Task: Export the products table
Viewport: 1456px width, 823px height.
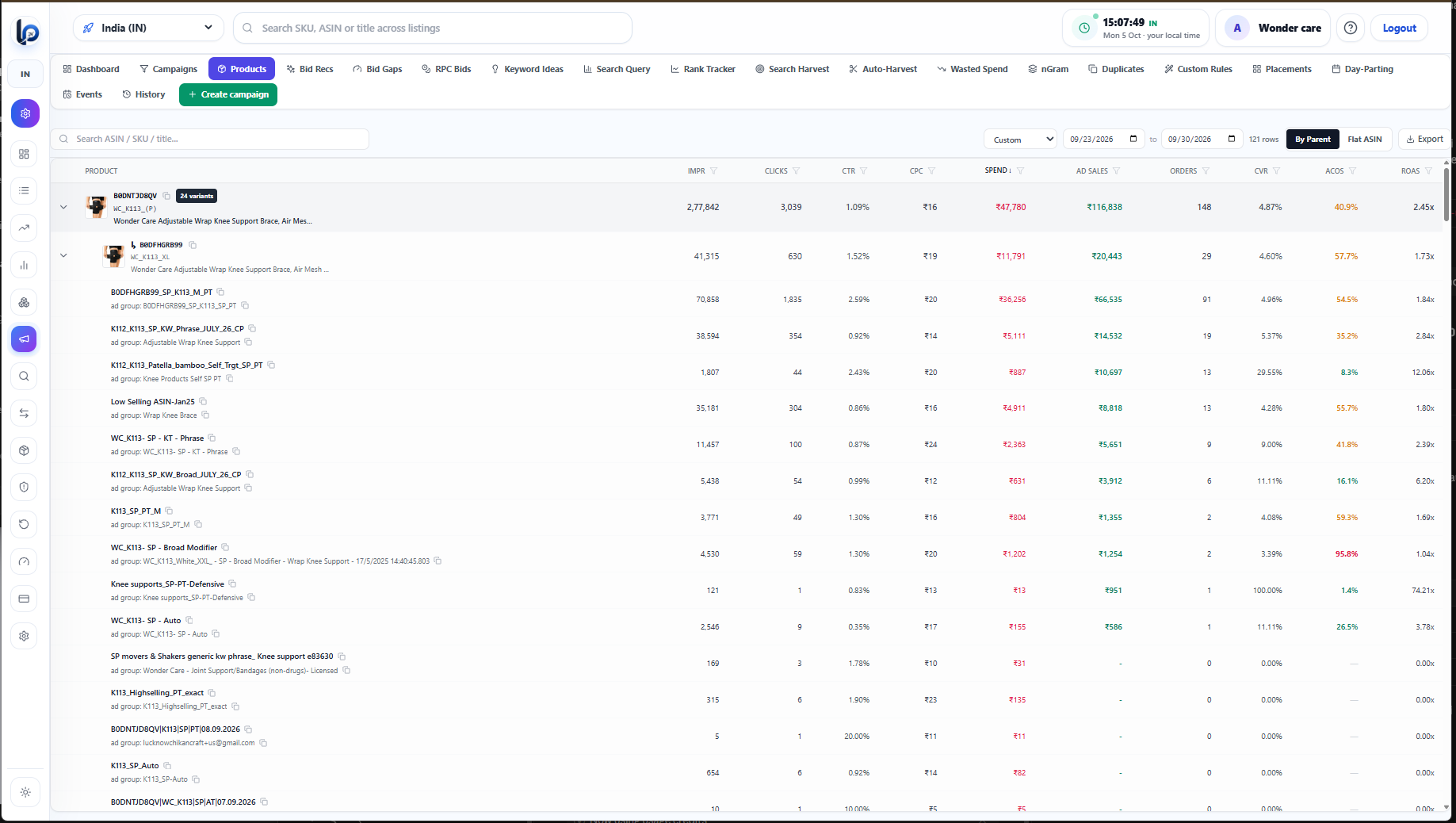Action: [x=1425, y=139]
